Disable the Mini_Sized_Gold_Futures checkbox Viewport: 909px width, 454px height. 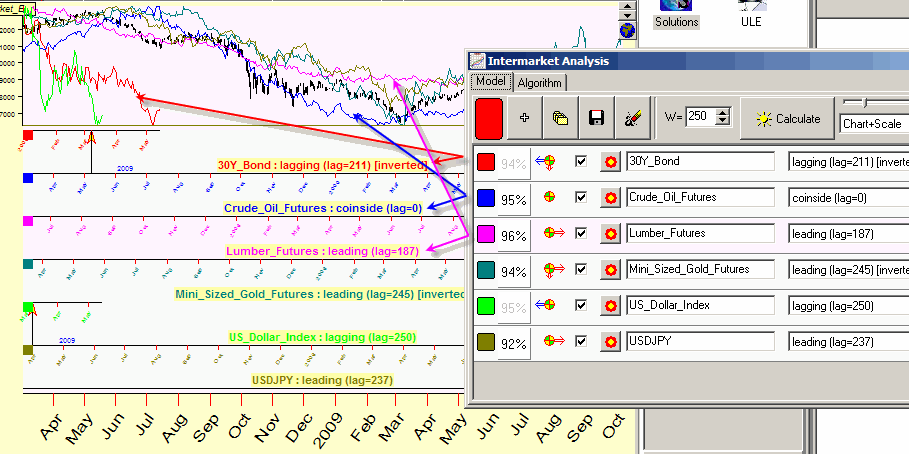tap(581, 270)
